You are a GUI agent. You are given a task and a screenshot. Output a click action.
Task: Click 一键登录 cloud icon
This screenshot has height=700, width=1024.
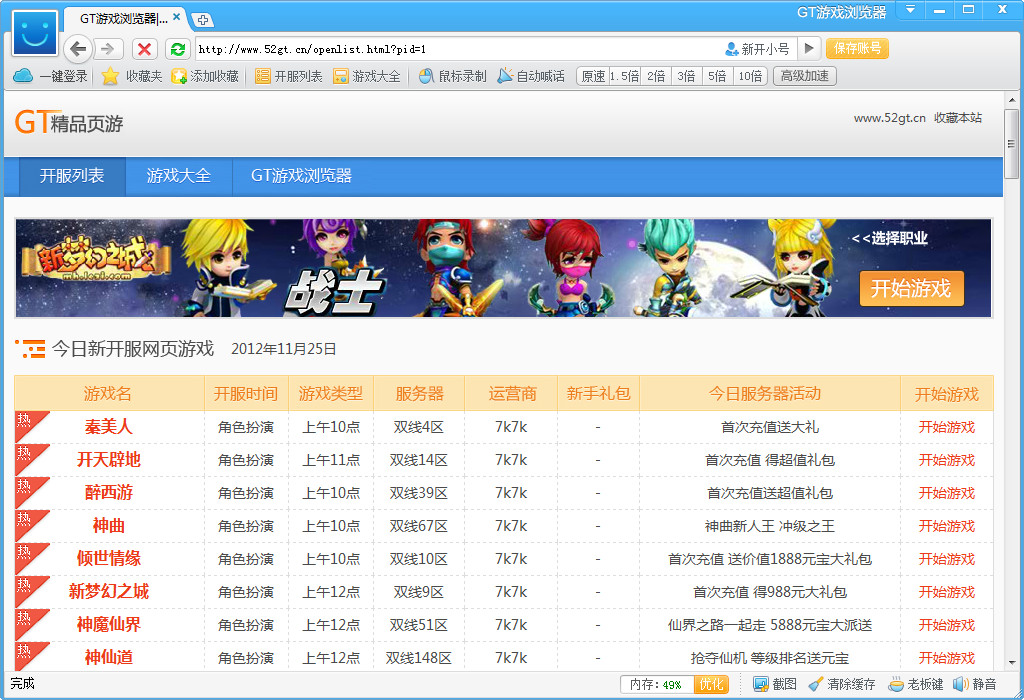click(50, 76)
